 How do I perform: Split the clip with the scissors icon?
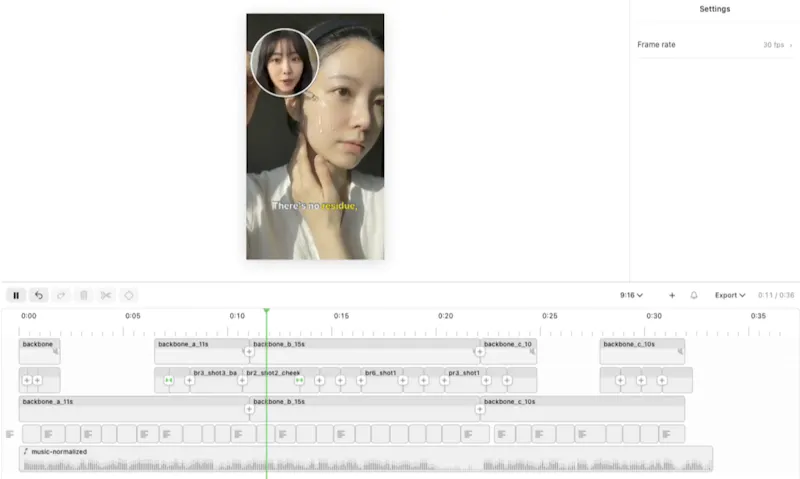click(106, 295)
